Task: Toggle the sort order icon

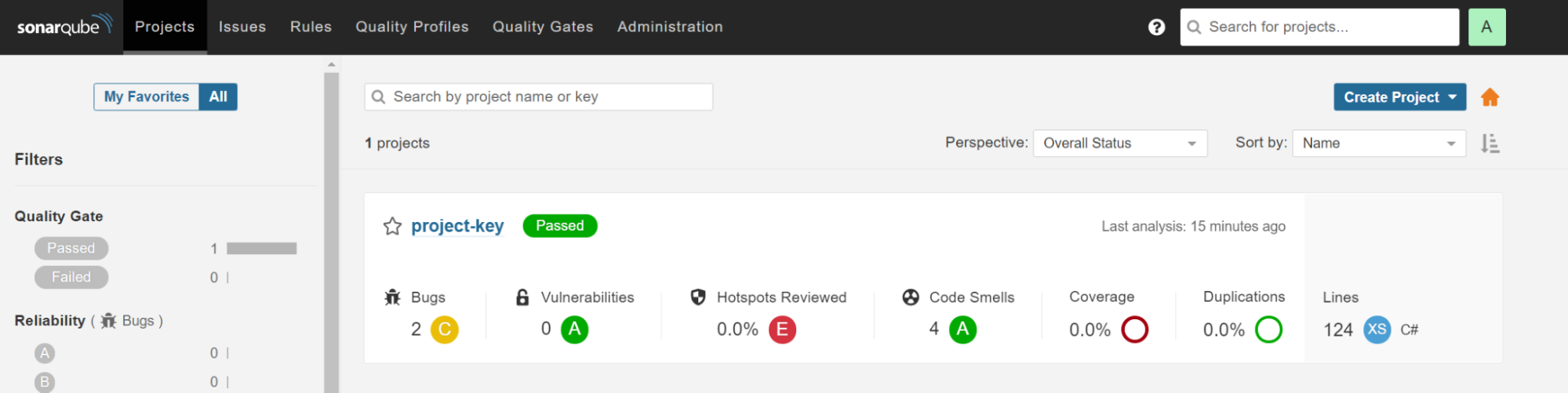Action: tap(1490, 144)
